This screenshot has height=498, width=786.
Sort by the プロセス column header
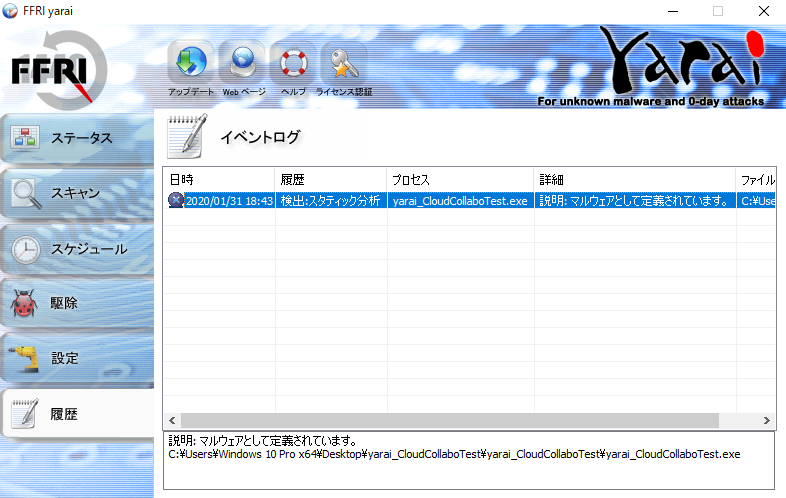[460, 180]
